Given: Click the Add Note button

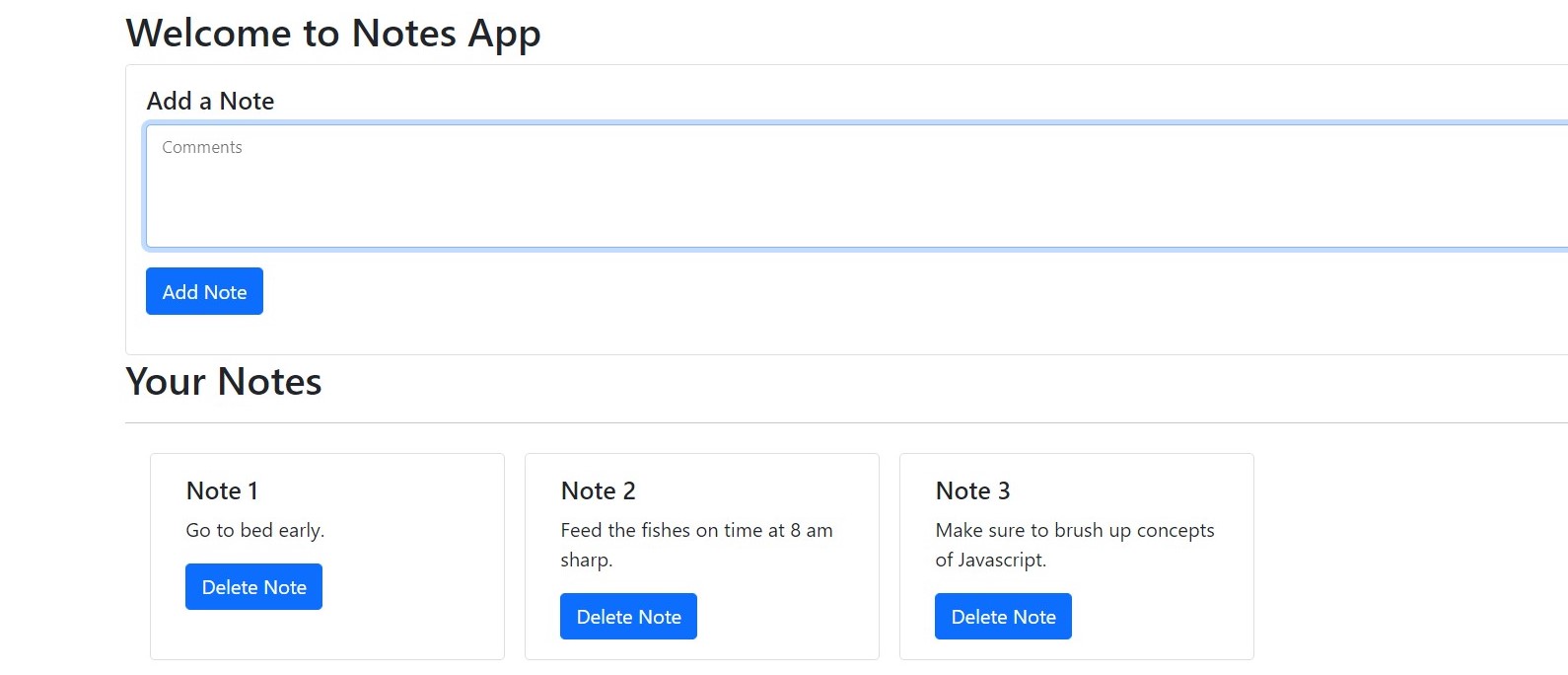Looking at the screenshot, I should (204, 291).
